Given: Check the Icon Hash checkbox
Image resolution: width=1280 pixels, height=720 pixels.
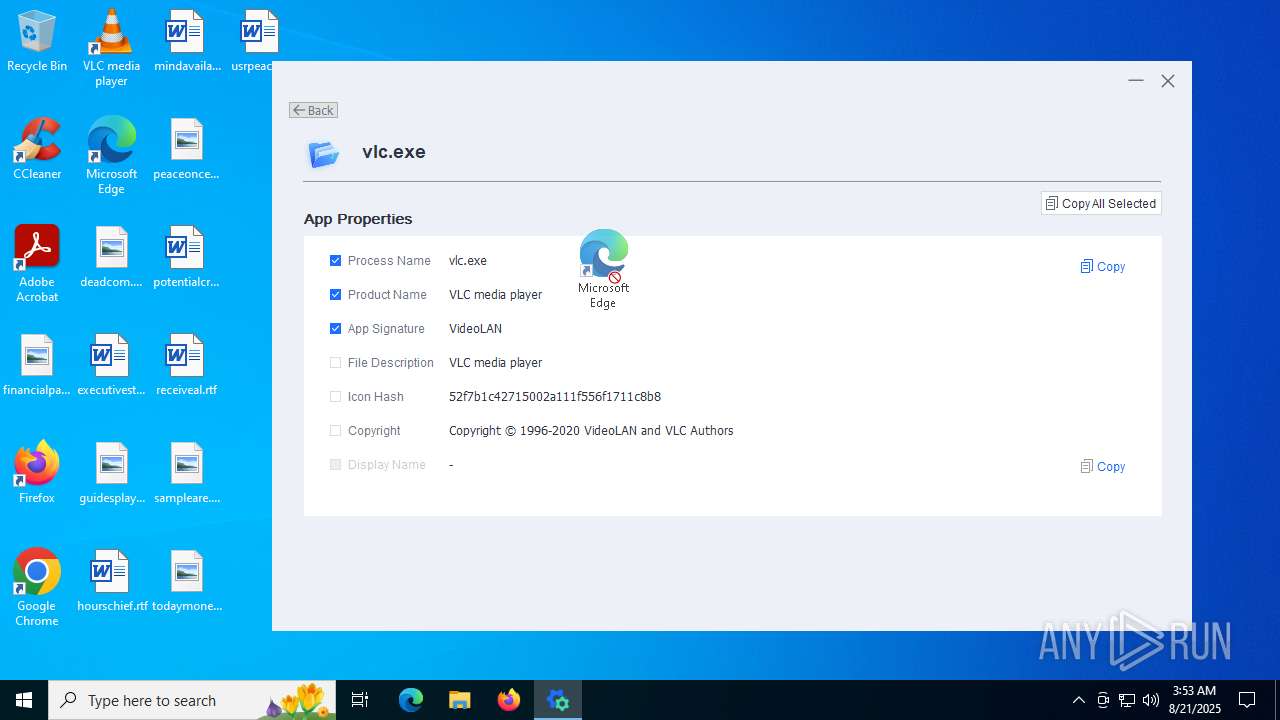Looking at the screenshot, I should (x=336, y=397).
